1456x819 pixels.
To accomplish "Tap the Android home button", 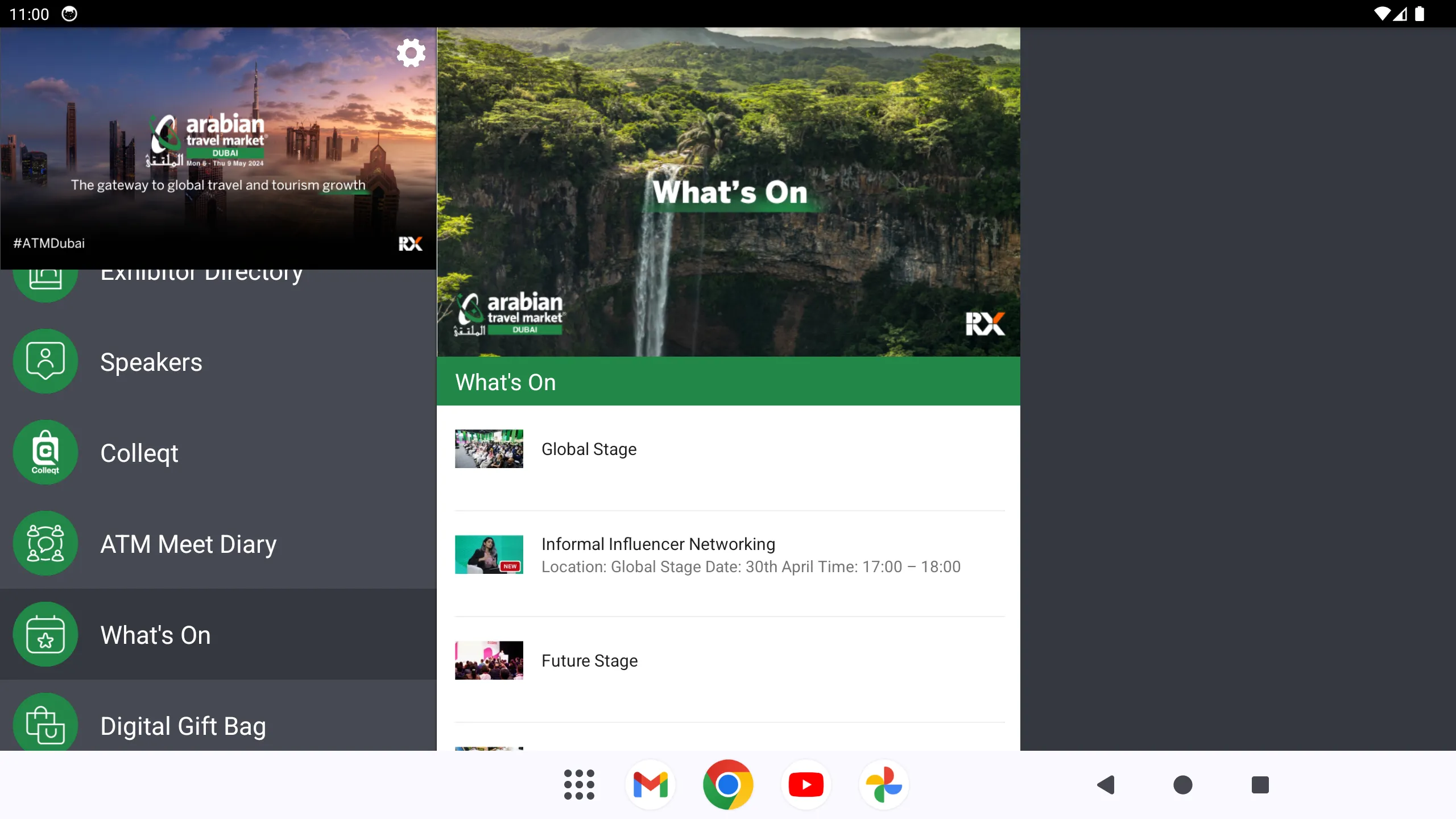I will [1183, 785].
